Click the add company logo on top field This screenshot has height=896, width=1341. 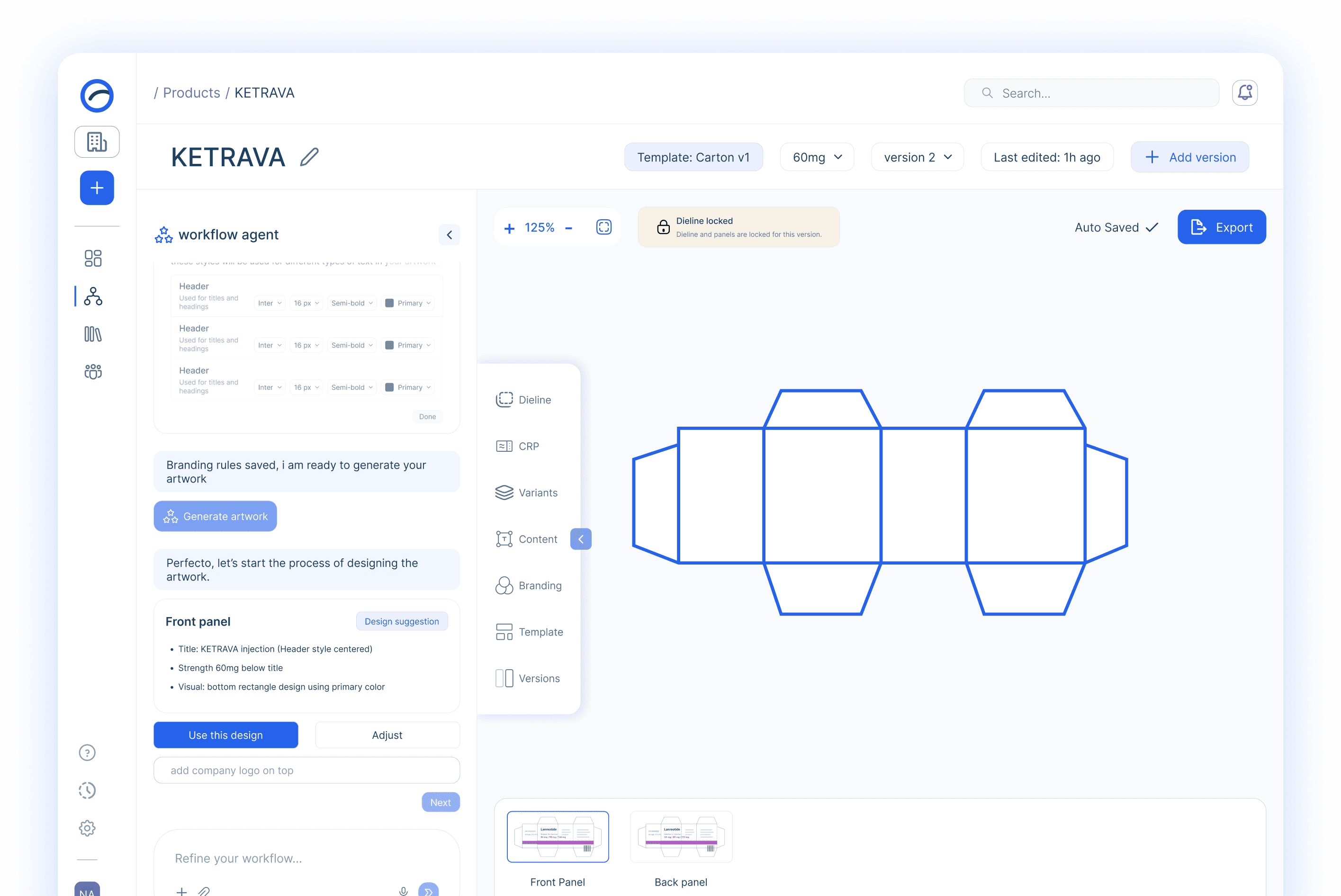(x=306, y=771)
